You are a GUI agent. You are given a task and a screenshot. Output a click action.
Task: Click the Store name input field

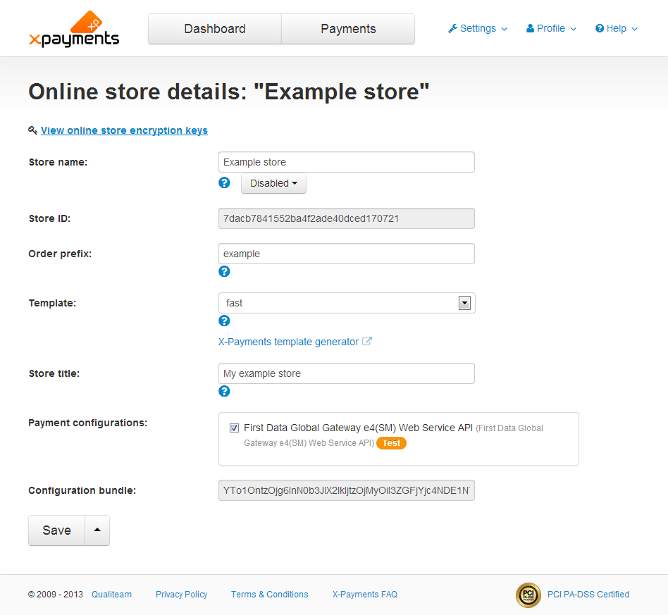(346, 162)
